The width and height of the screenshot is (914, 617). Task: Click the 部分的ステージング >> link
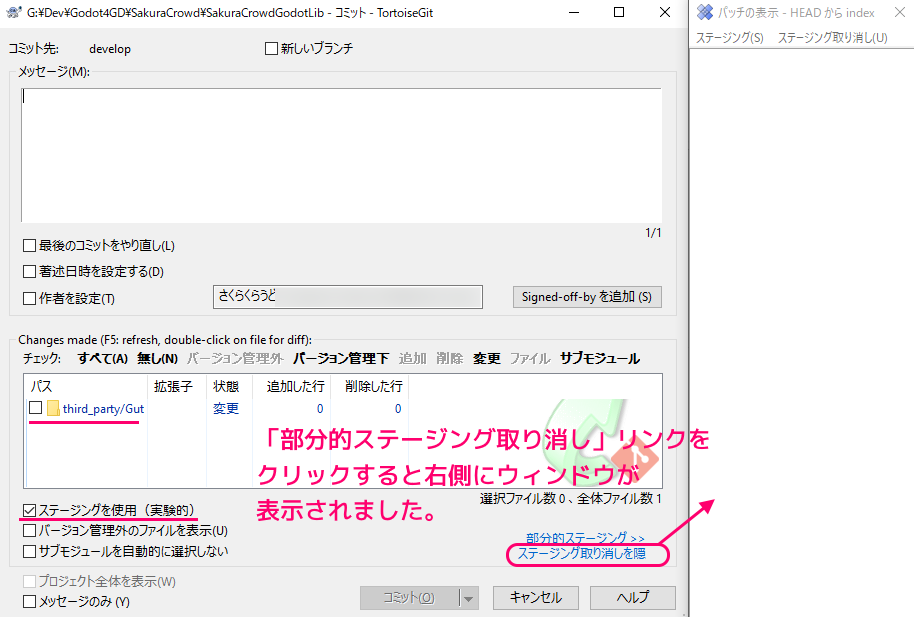(585, 537)
